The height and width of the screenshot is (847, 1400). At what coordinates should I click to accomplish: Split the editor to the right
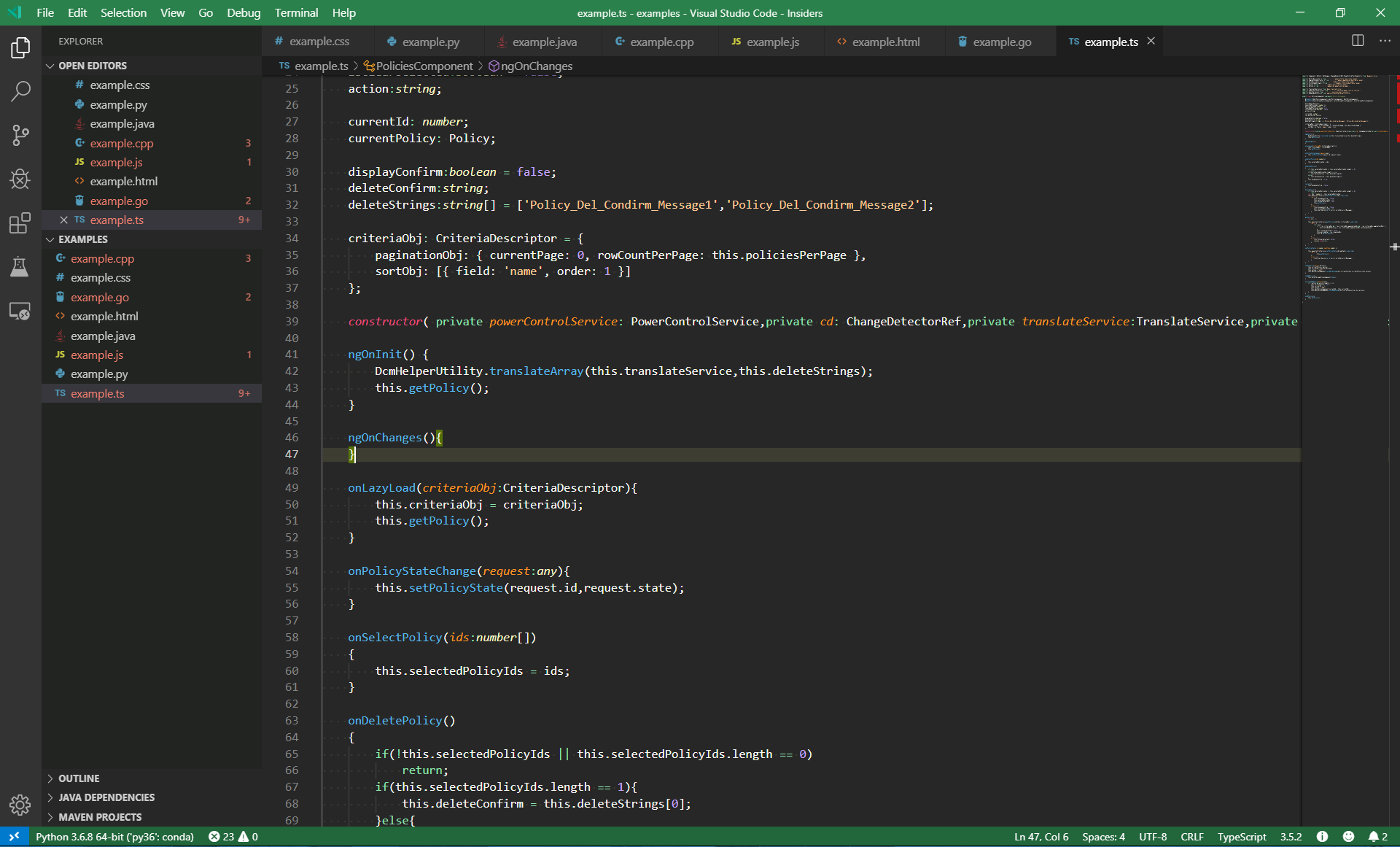(x=1357, y=41)
